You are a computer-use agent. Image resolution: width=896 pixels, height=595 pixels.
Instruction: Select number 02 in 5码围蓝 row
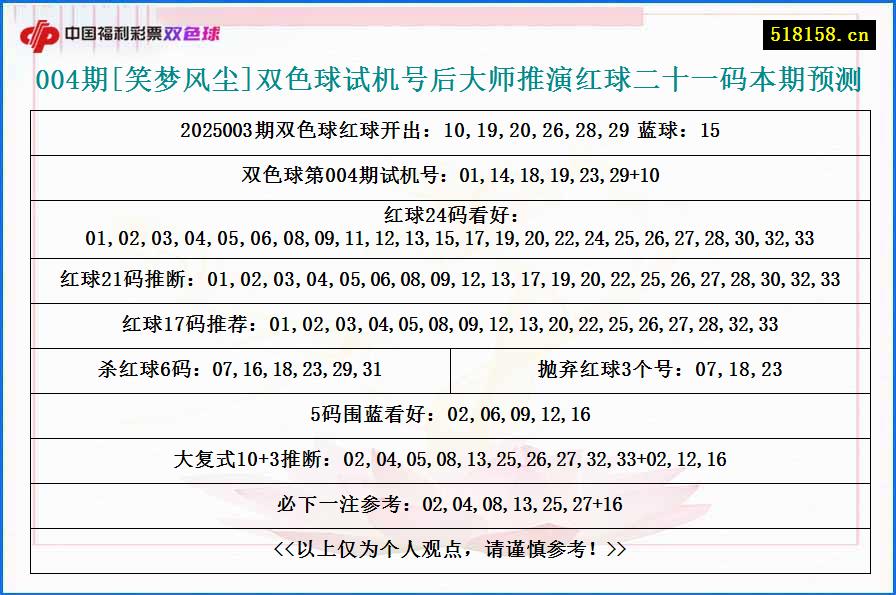click(x=460, y=413)
